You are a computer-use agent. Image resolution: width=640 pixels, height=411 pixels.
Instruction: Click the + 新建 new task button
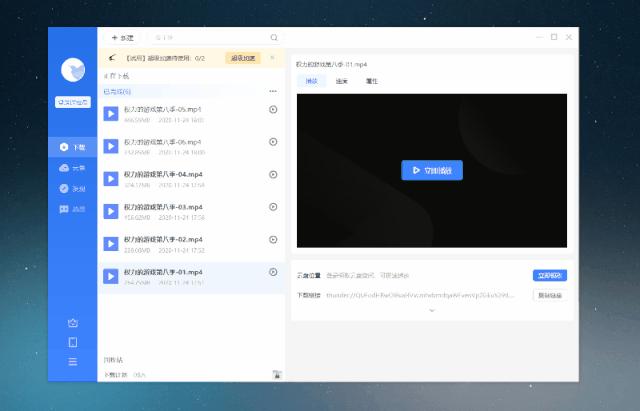click(x=122, y=38)
